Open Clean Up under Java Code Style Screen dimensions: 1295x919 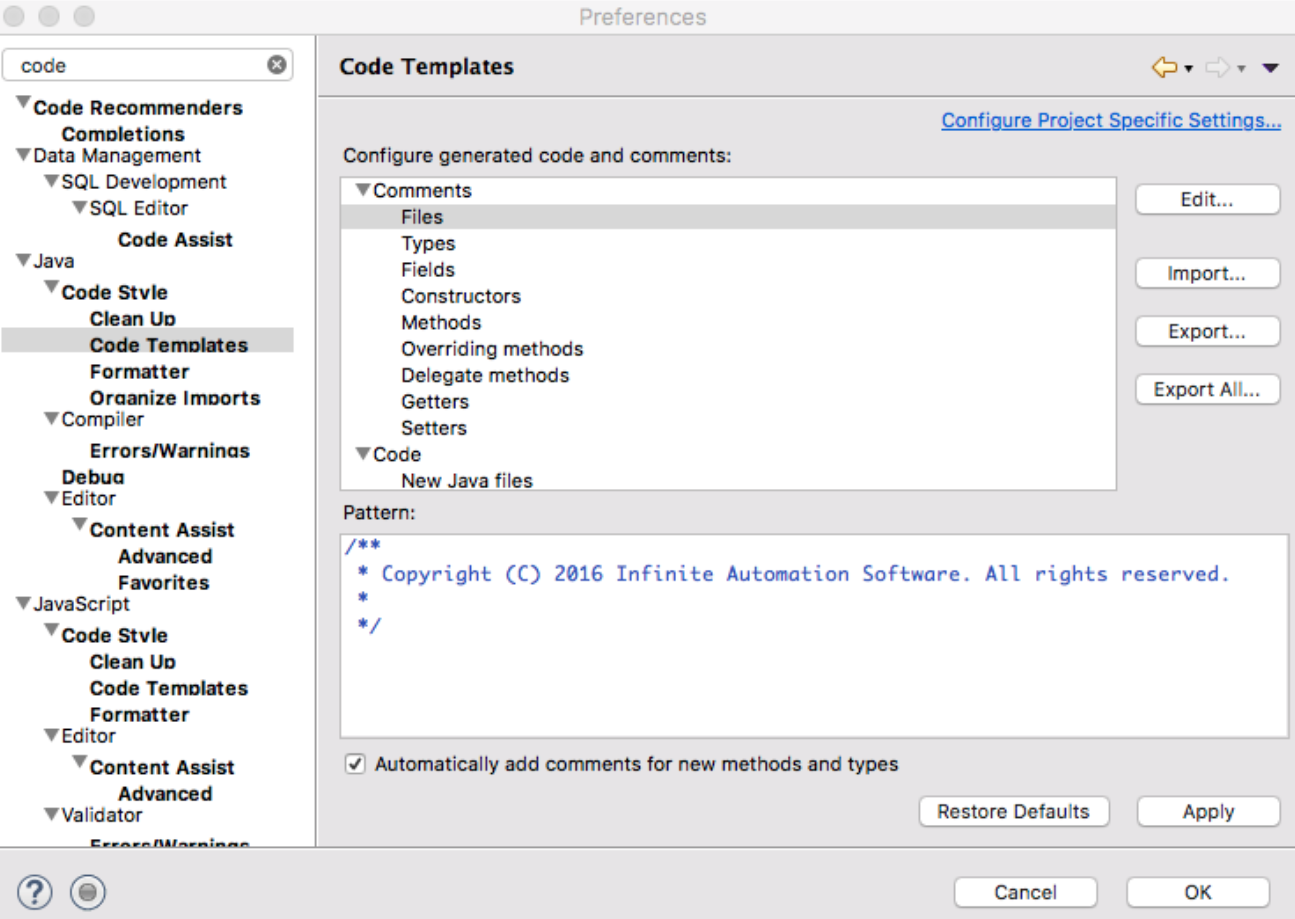133,319
